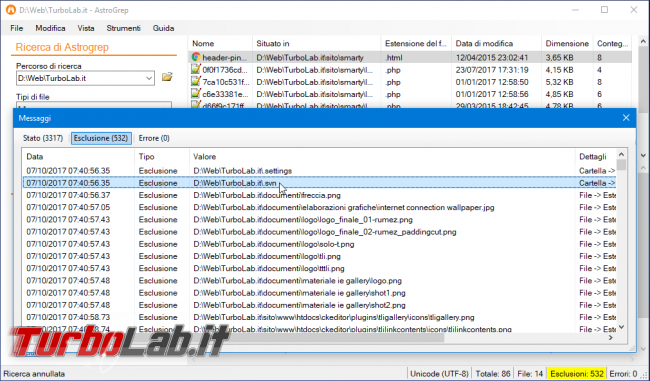Click the Unicode (UTF-8) status bar entry
The image size is (650, 381).
439,374
